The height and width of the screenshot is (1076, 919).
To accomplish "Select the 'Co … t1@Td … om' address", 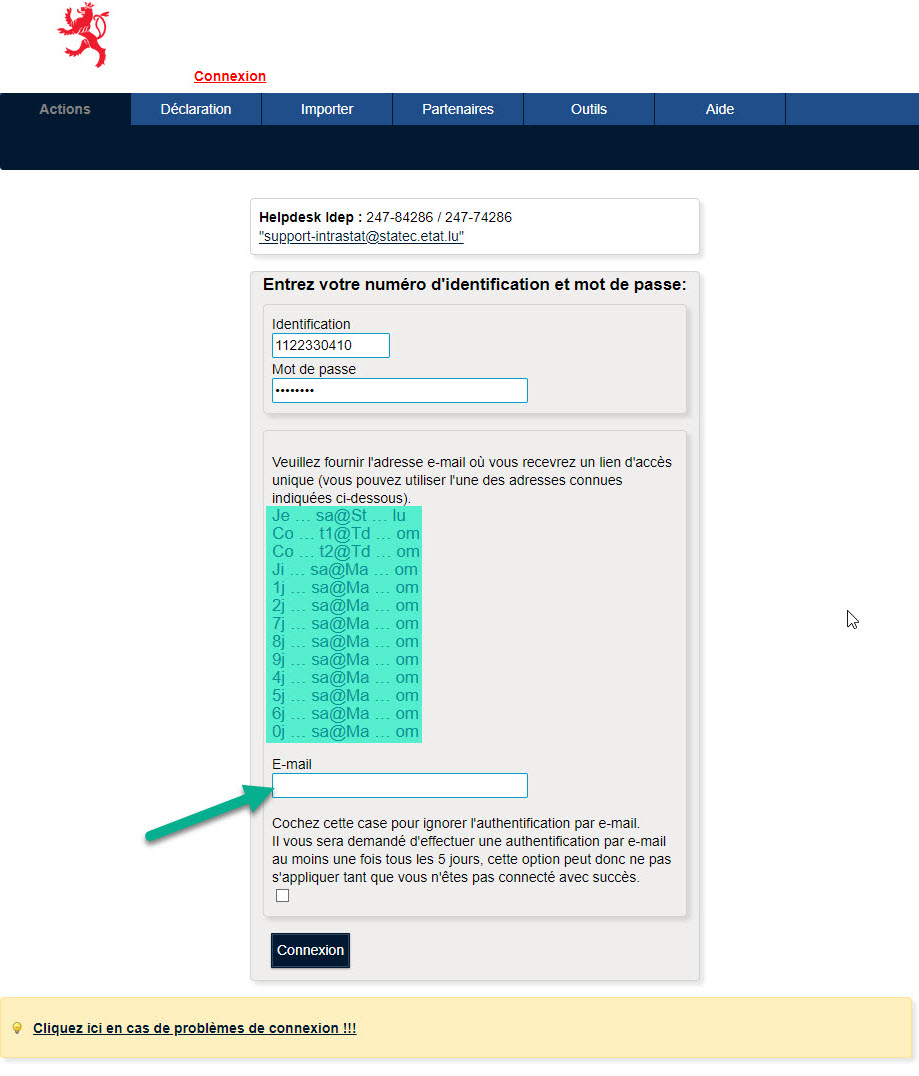I will 346,533.
